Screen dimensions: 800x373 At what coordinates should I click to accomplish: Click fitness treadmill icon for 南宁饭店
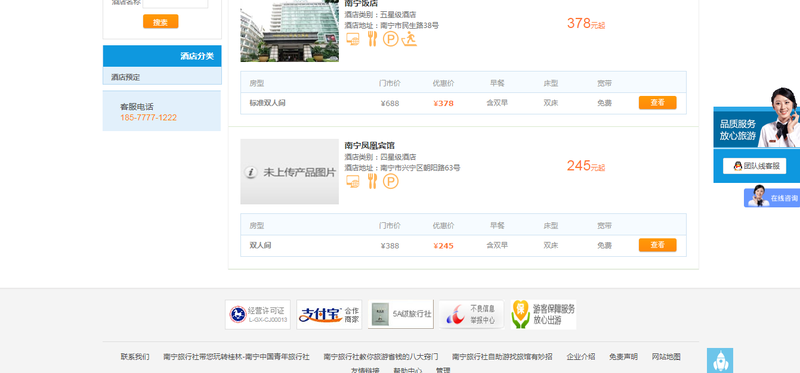tap(409, 39)
